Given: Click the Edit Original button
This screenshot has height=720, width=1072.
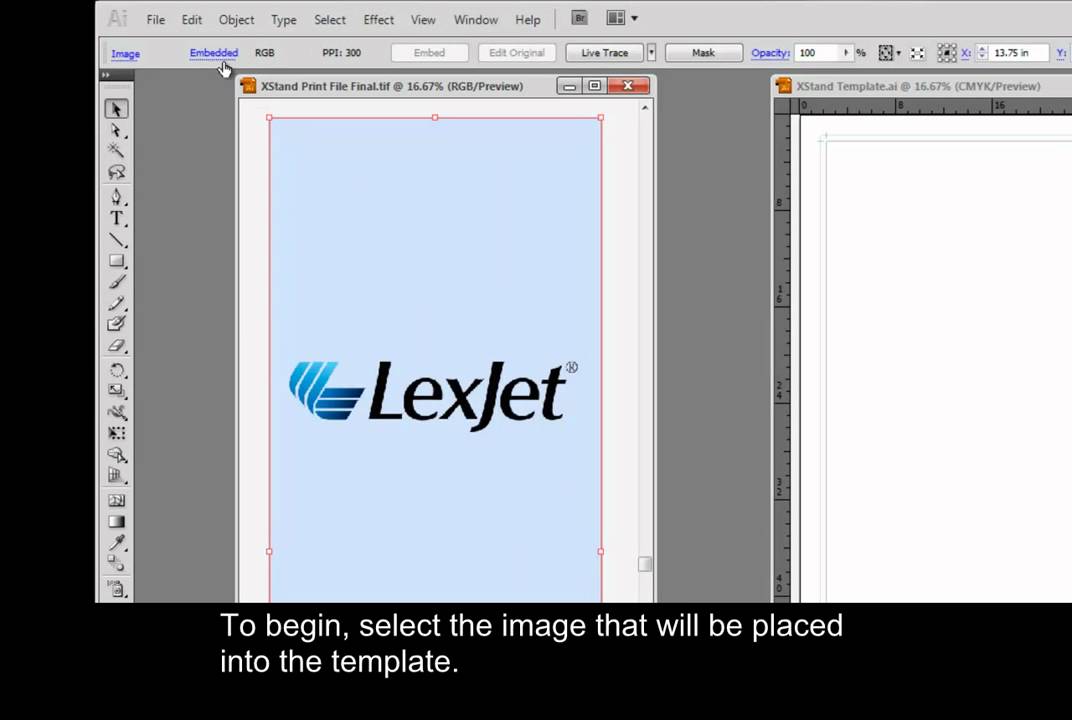Looking at the screenshot, I should [517, 53].
